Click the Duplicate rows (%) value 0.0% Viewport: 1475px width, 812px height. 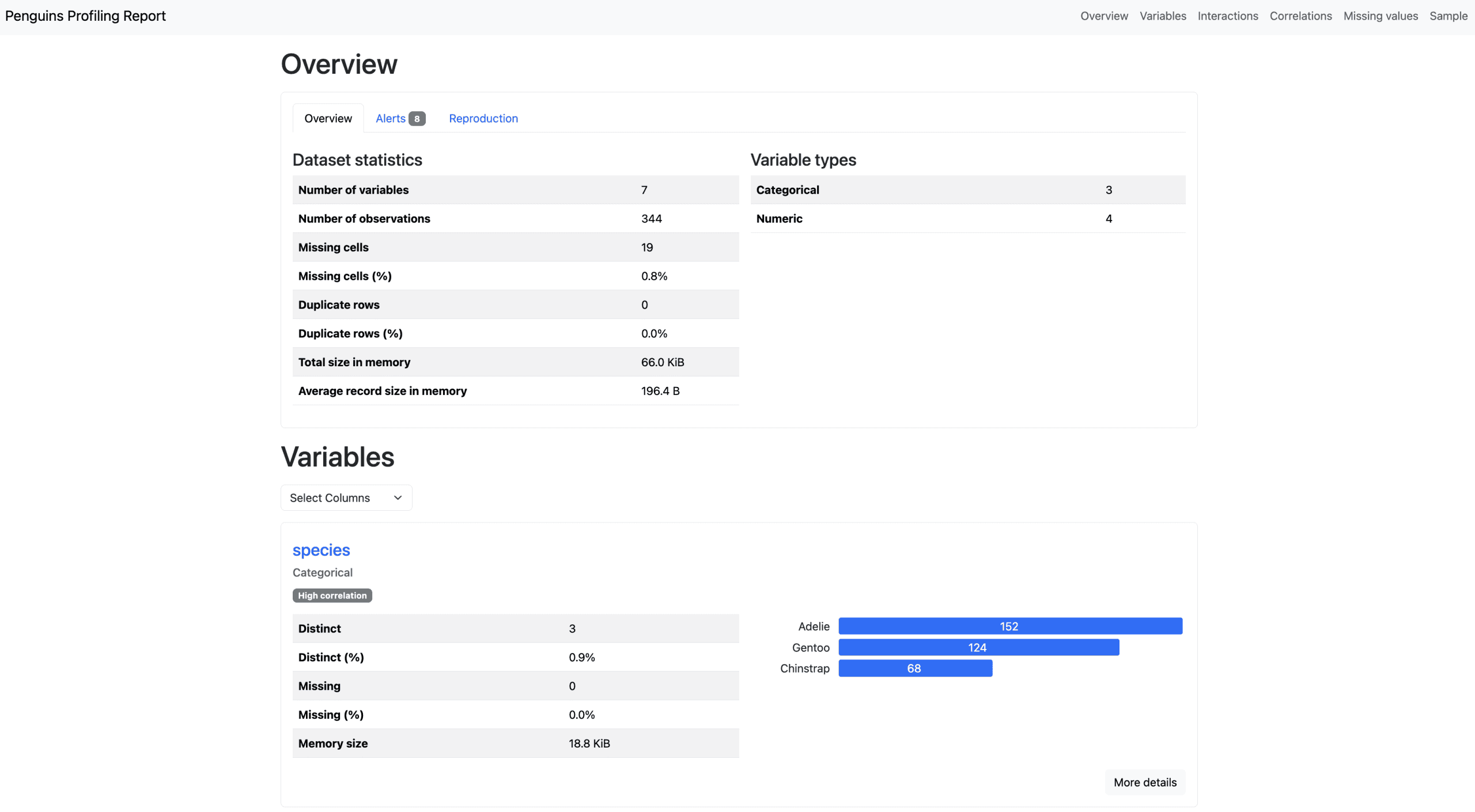tap(654, 333)
